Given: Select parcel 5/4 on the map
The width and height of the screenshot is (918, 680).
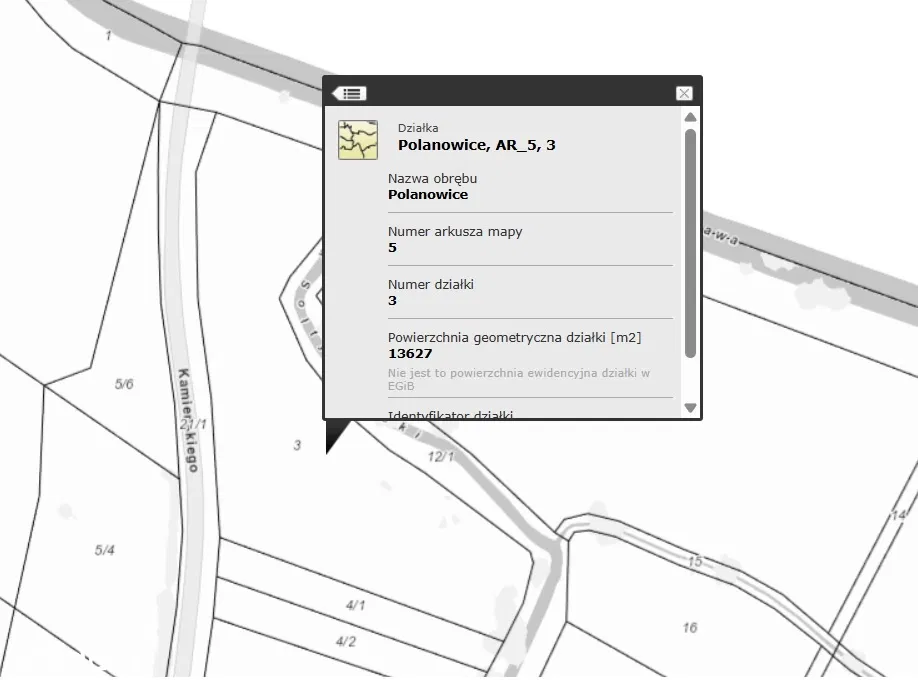Looking at the screenshot, I should pos(104,550).
